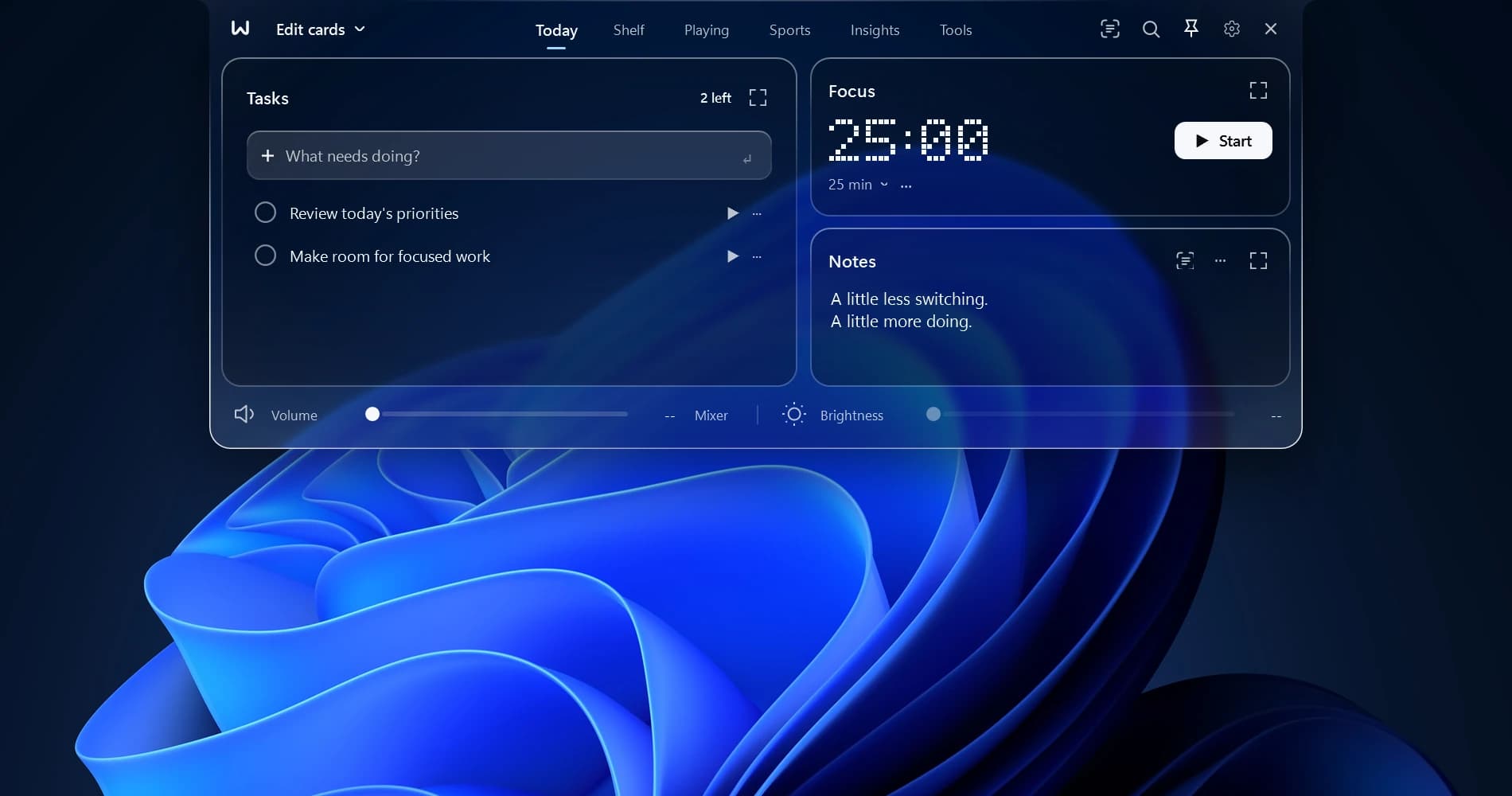Open Notes more options ellipsis
Viewport: 1512px width, 796px height.
1221,261
